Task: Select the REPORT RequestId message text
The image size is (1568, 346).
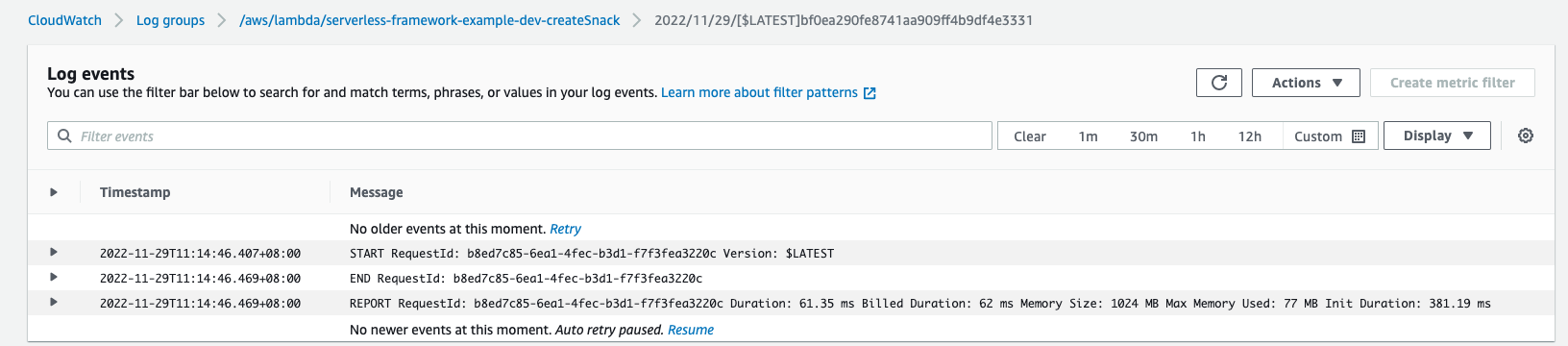Action: [920, 304]
